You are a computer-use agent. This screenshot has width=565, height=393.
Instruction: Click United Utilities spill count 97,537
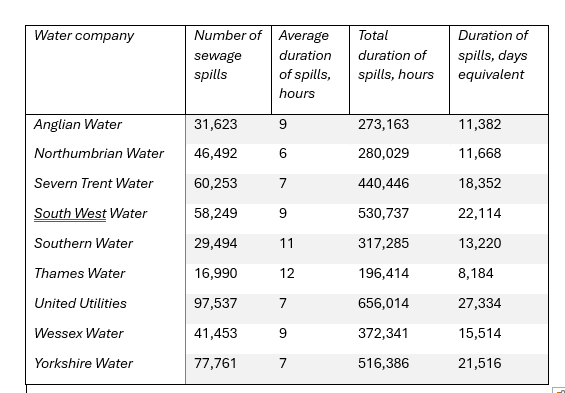(215, 303)
